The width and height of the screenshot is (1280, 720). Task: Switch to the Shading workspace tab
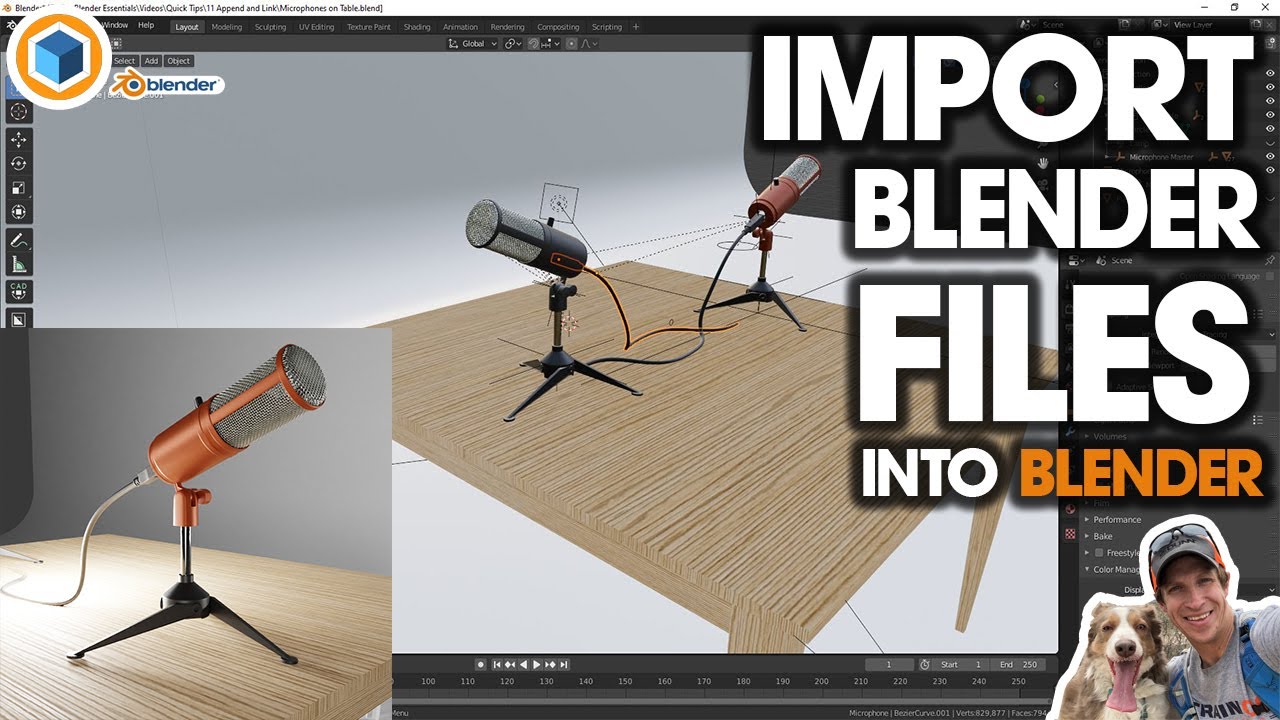click(417, 27)
